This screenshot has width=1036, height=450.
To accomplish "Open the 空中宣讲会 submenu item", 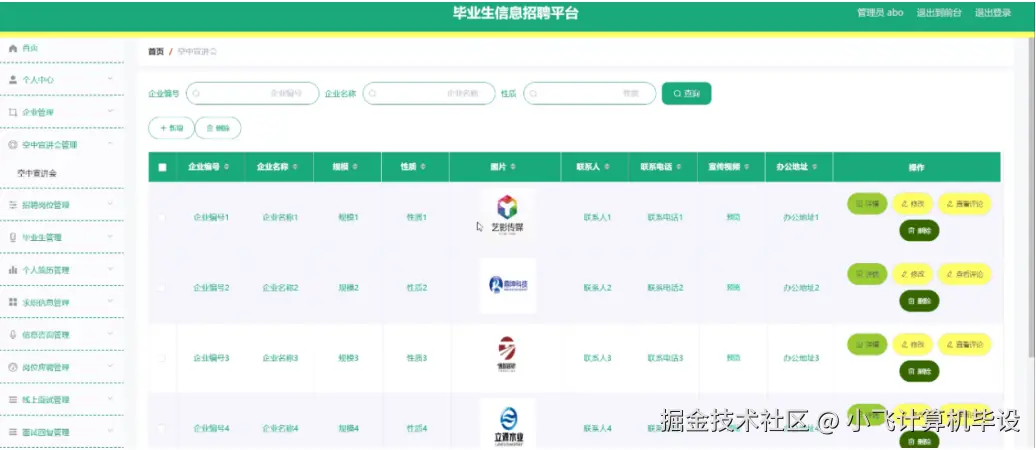I will click(37, 174).
